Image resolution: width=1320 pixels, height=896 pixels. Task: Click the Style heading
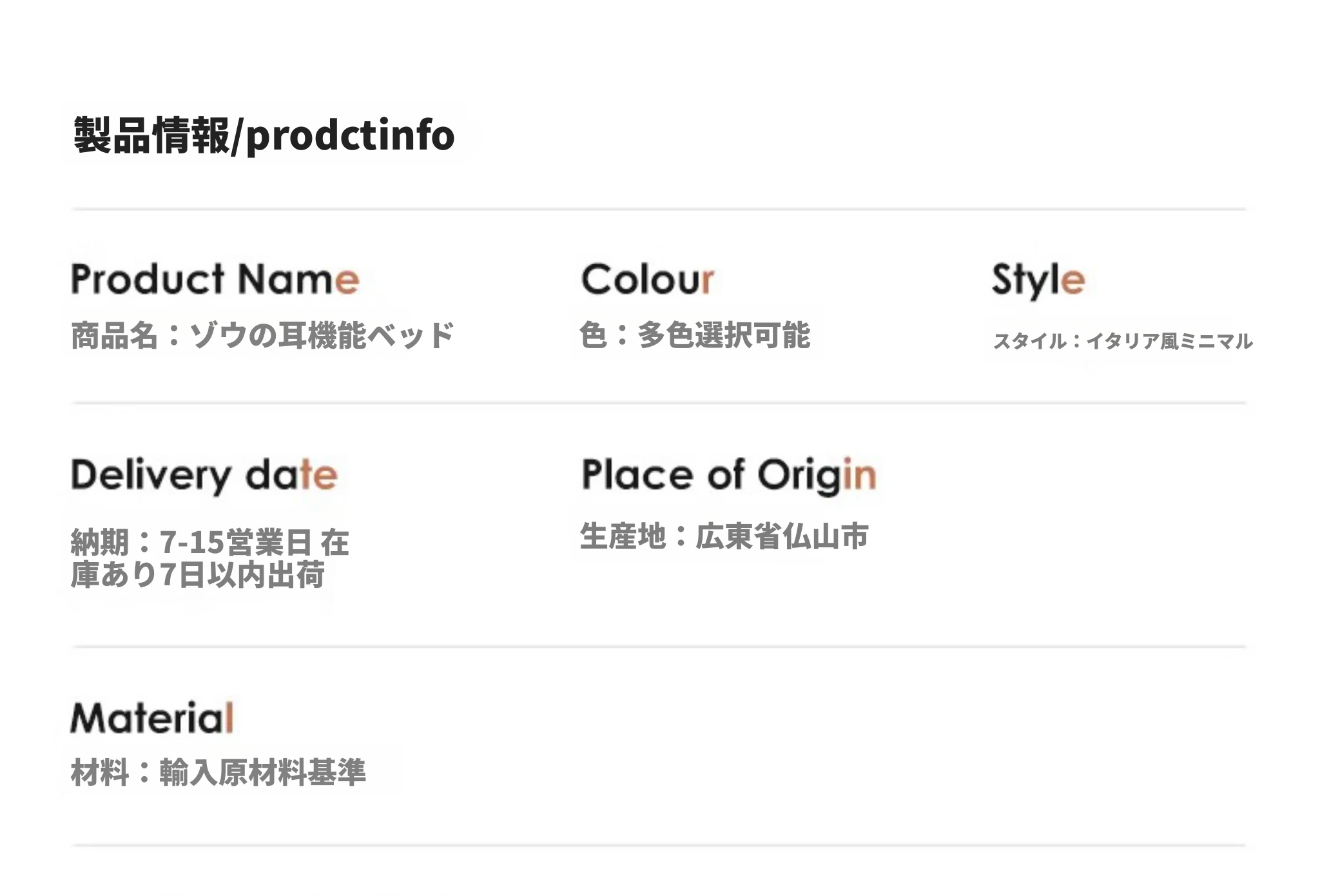[x=1038, y=280]
